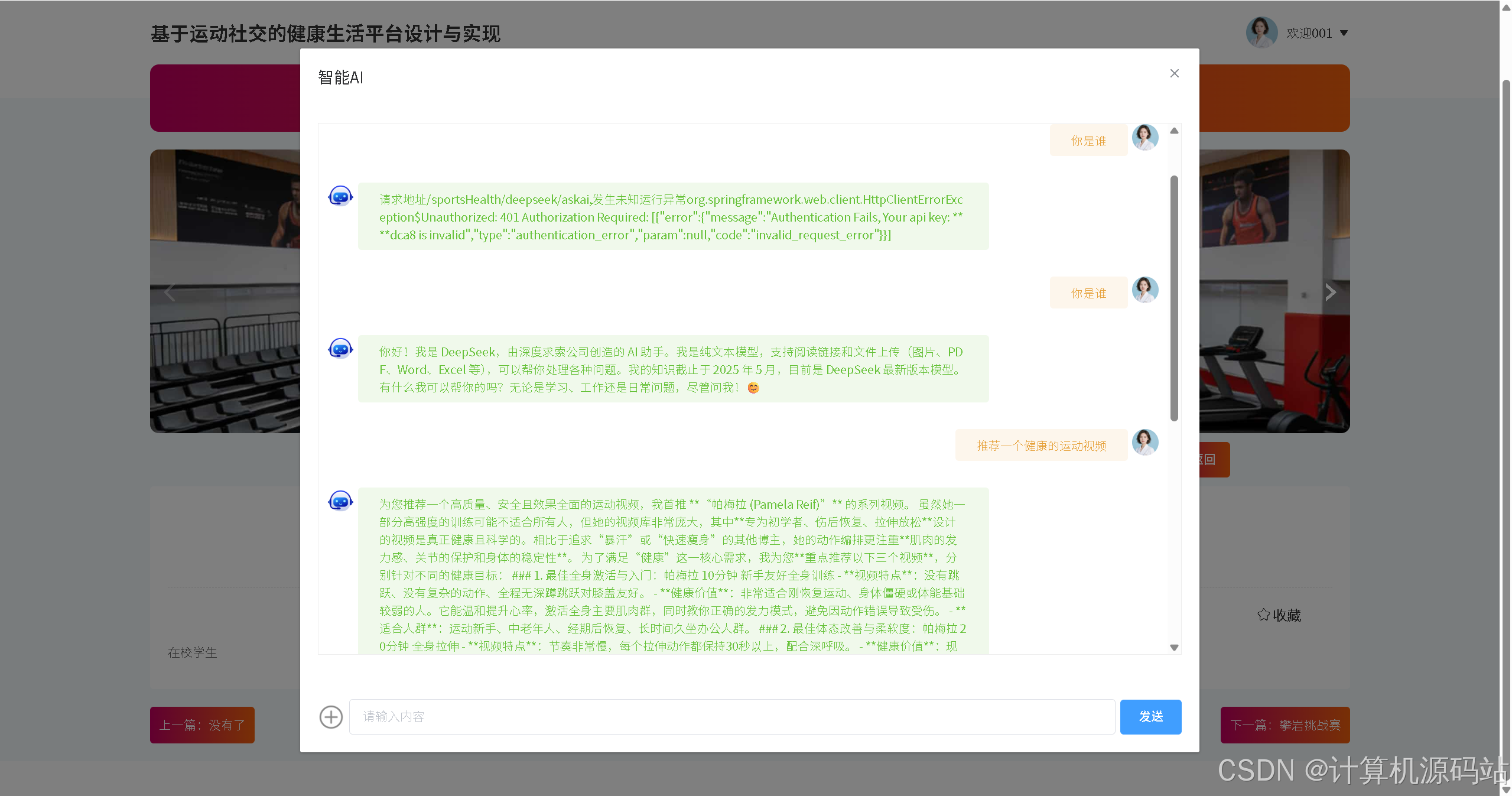Click the page scrollbar down arrow

click(1506, 789)
